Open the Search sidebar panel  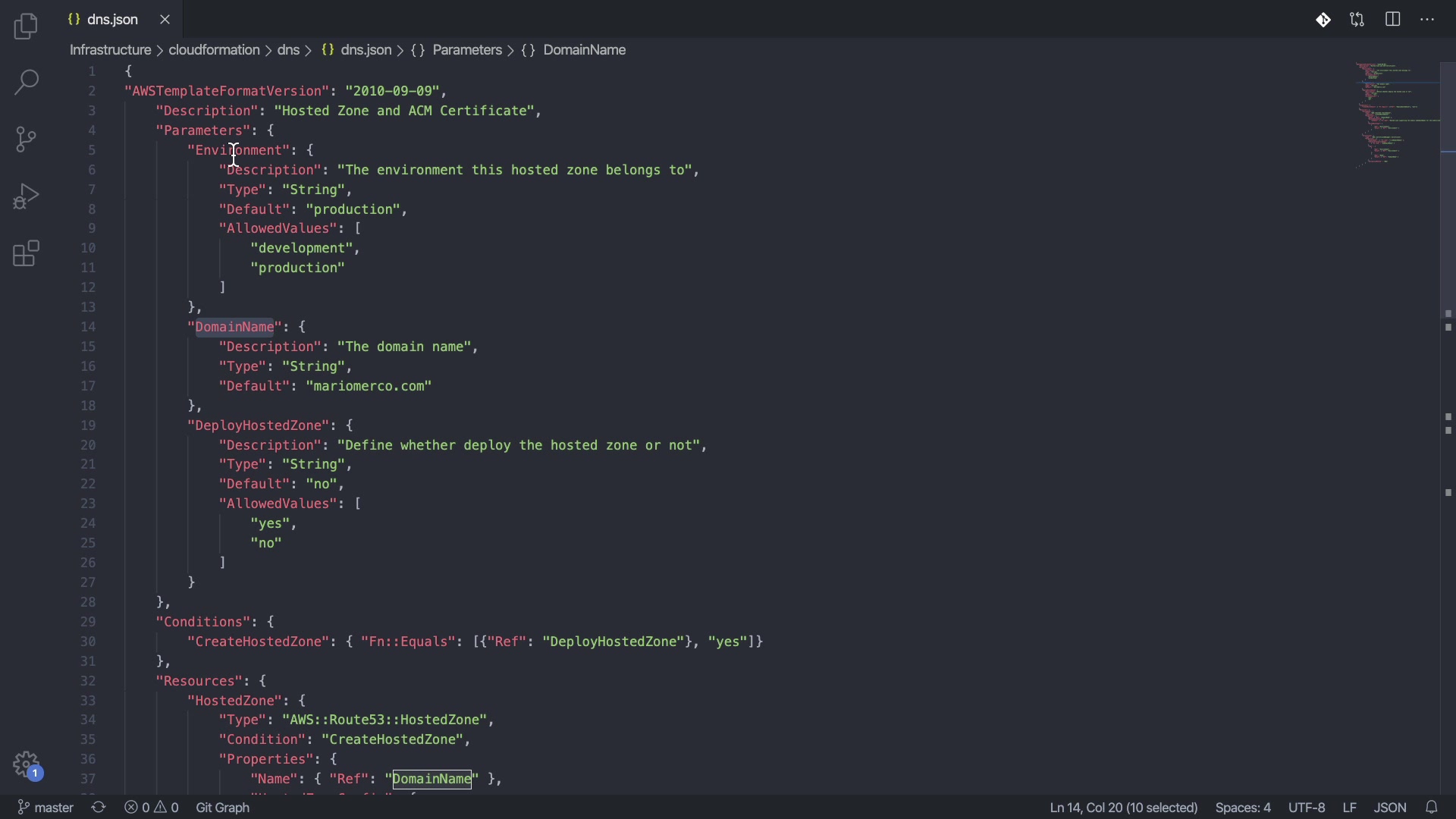click(26, 83)
